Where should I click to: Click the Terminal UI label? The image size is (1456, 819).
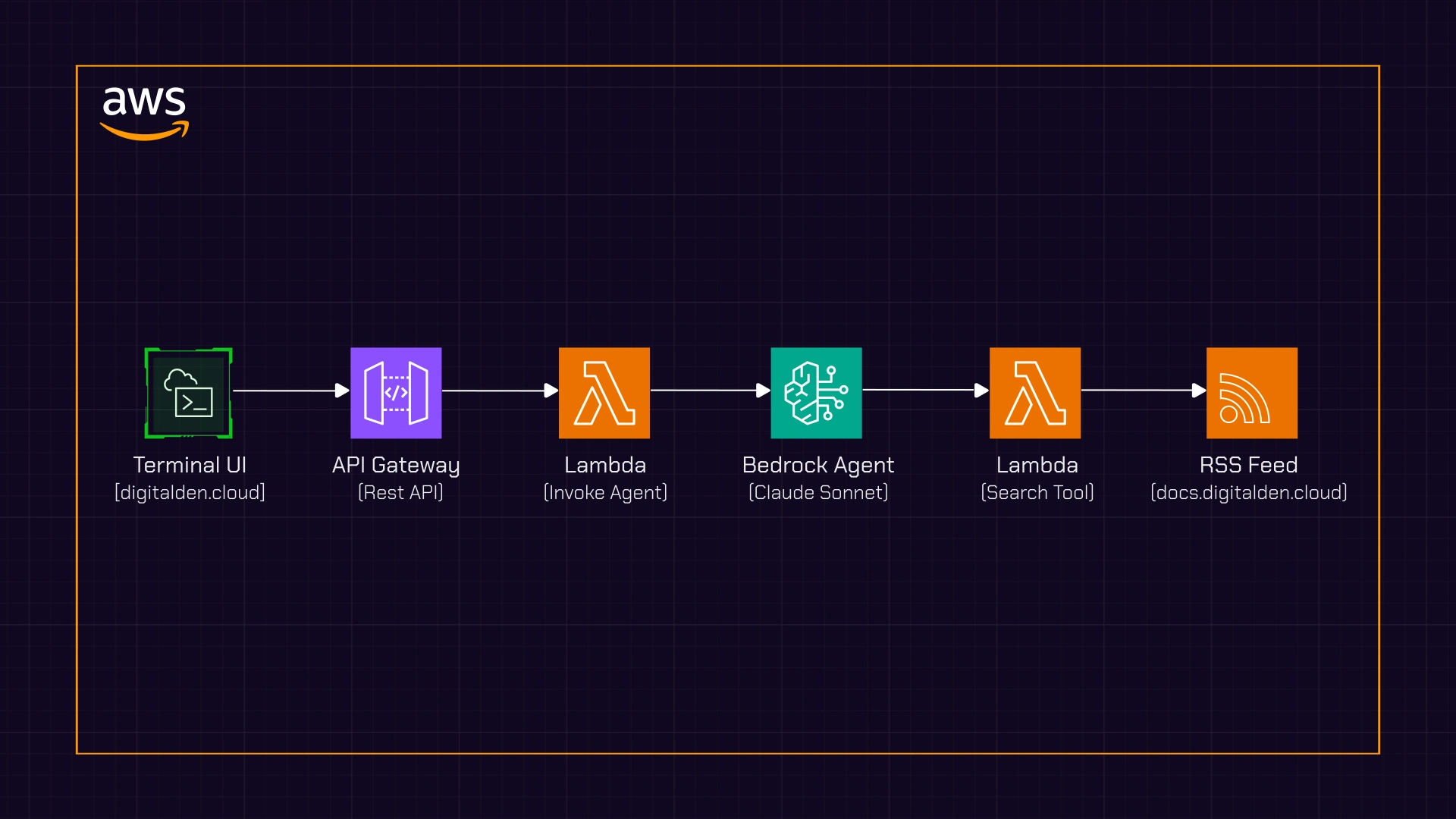pyautogui.click(x=190, y=465)
